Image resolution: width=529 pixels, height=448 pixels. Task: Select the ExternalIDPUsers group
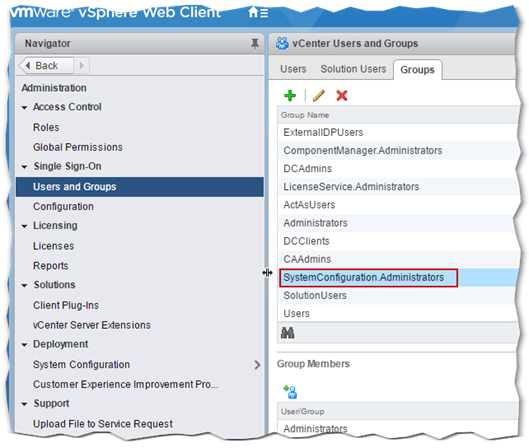tap(398, 133)
